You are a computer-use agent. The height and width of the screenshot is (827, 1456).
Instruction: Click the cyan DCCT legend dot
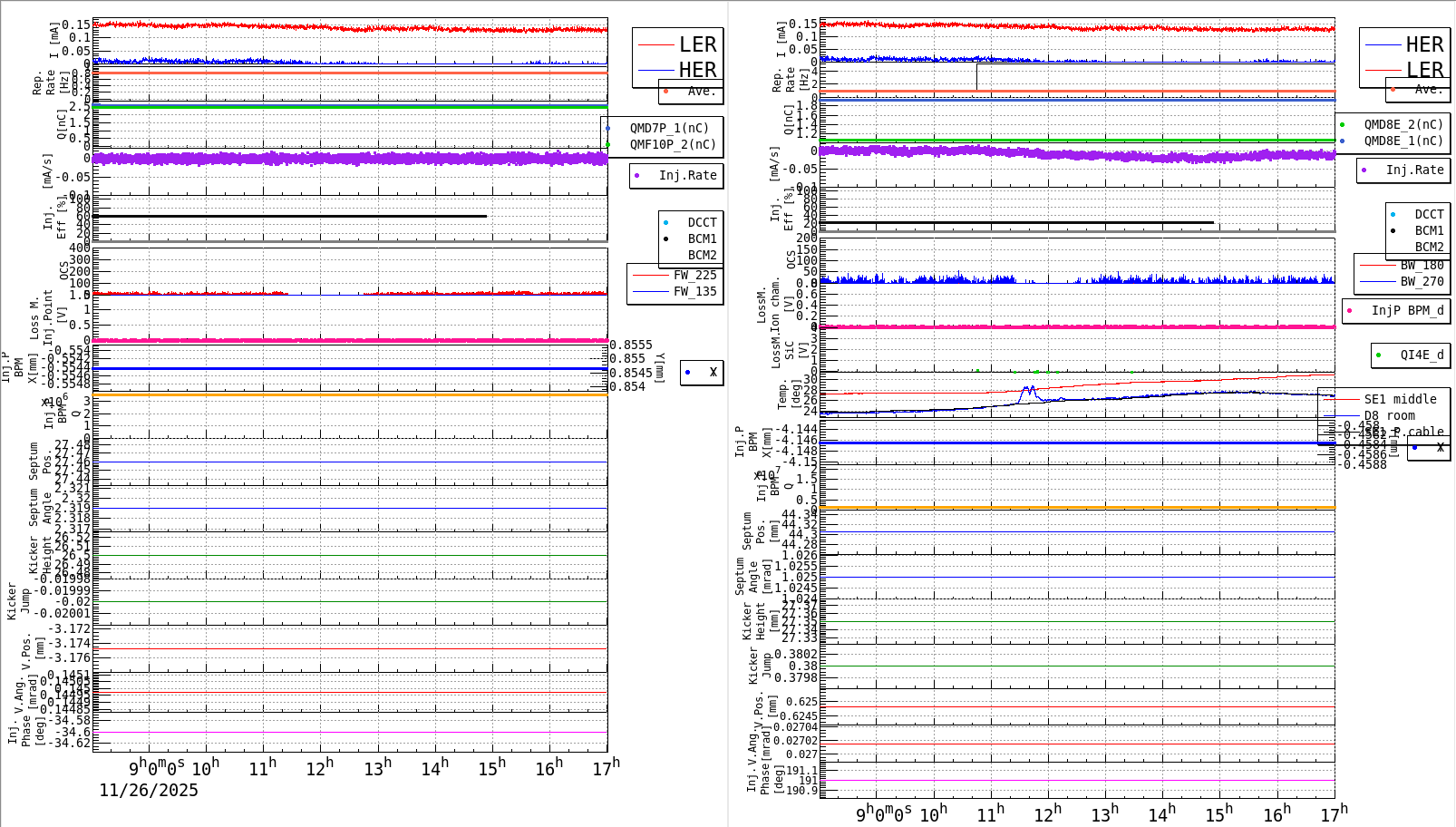[668, 221]
